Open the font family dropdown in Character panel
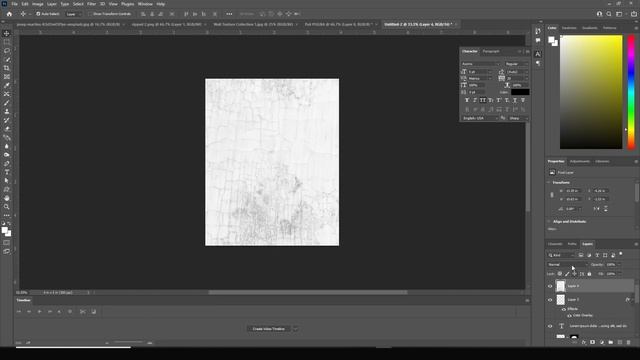 (480, 64)
